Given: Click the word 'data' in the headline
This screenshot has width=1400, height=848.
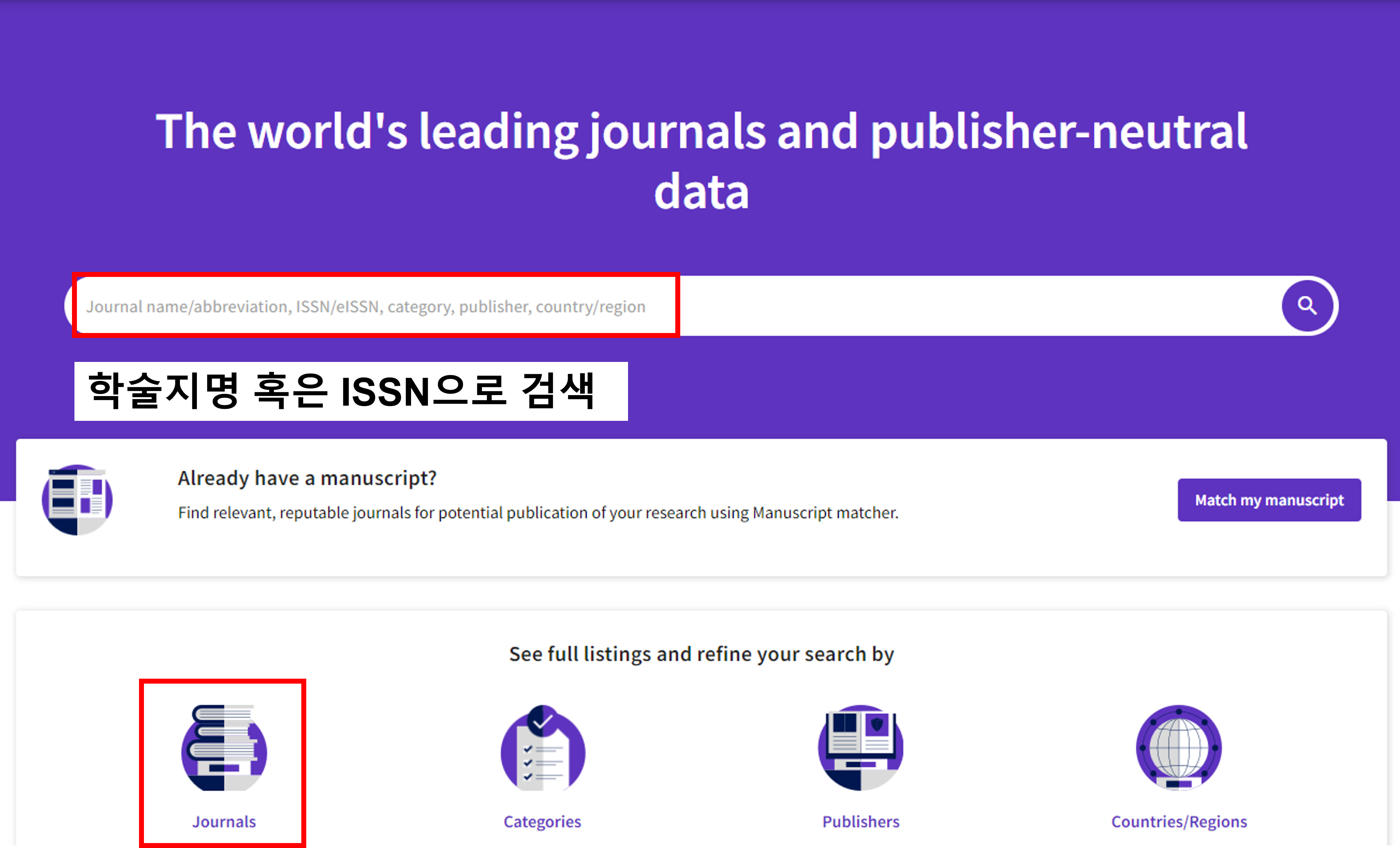Looking at the screenshot, I should 701,192.
